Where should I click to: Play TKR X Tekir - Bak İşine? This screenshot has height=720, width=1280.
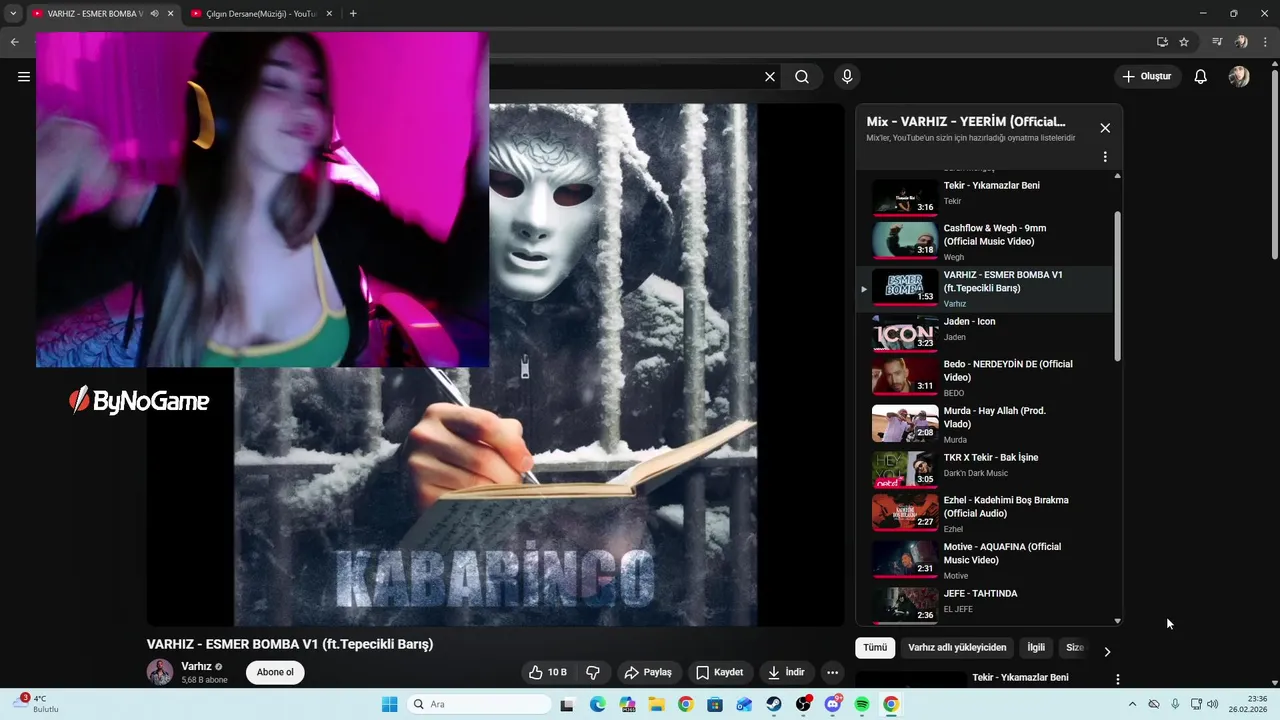[985, 469]
